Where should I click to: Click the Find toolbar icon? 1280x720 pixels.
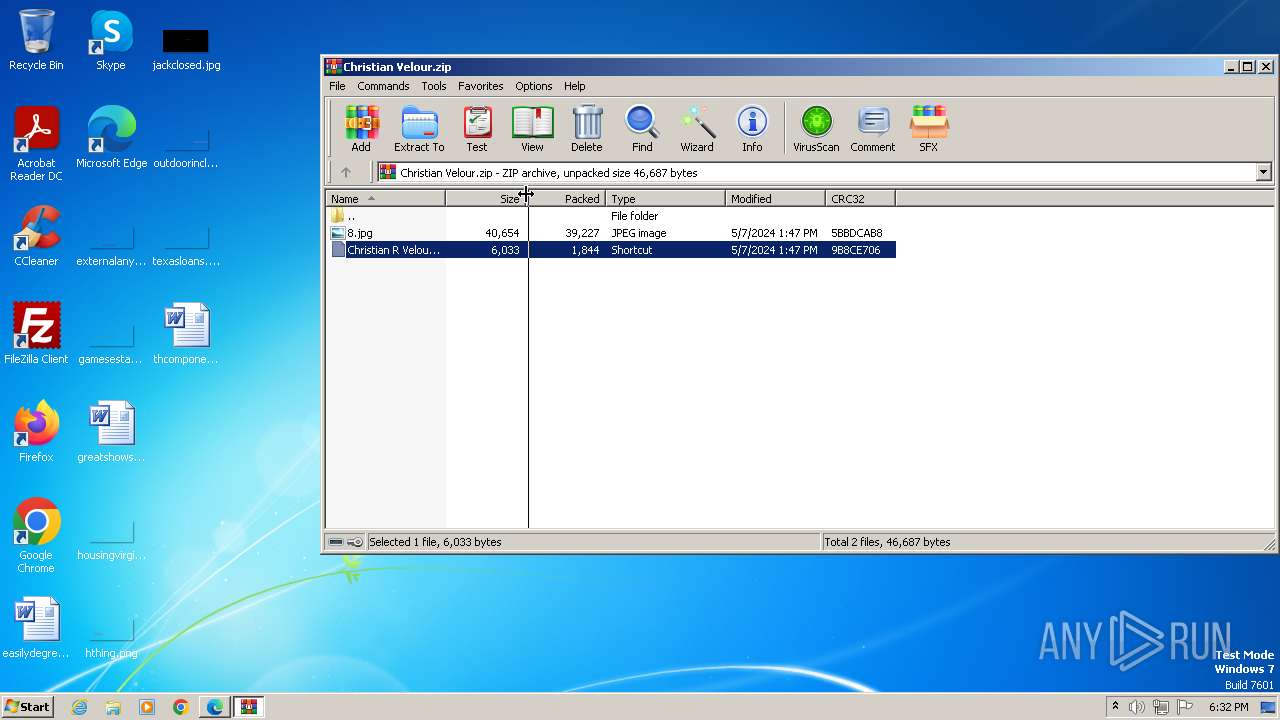(642, 128)
